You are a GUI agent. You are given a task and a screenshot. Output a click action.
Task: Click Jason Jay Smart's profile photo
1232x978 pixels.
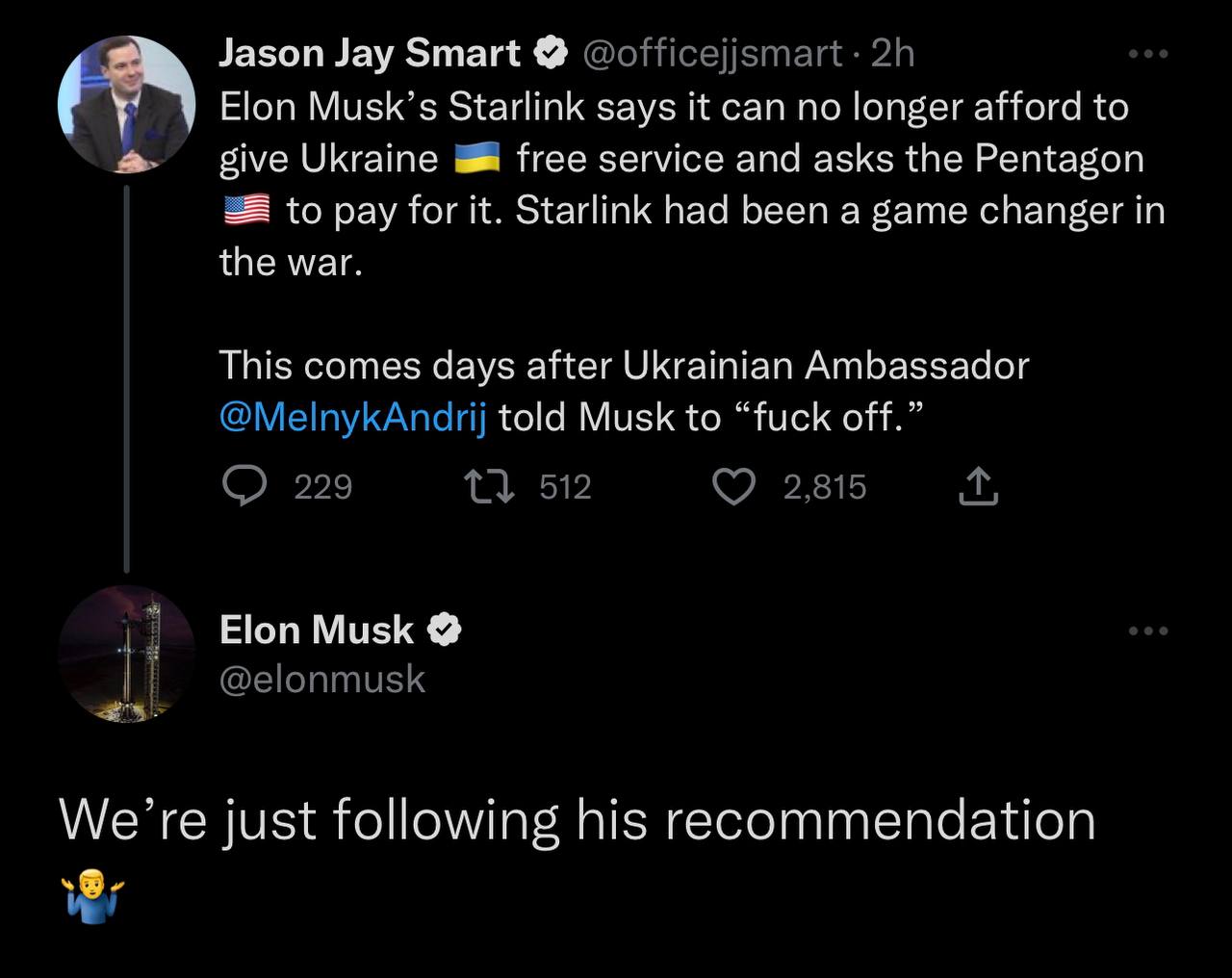[x=126, y=105]
